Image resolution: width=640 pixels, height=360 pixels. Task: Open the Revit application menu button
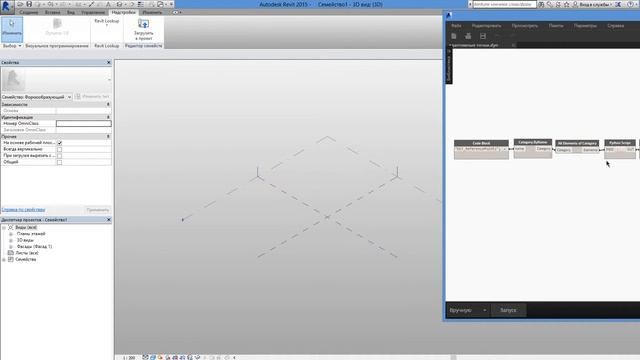point(6,7)
